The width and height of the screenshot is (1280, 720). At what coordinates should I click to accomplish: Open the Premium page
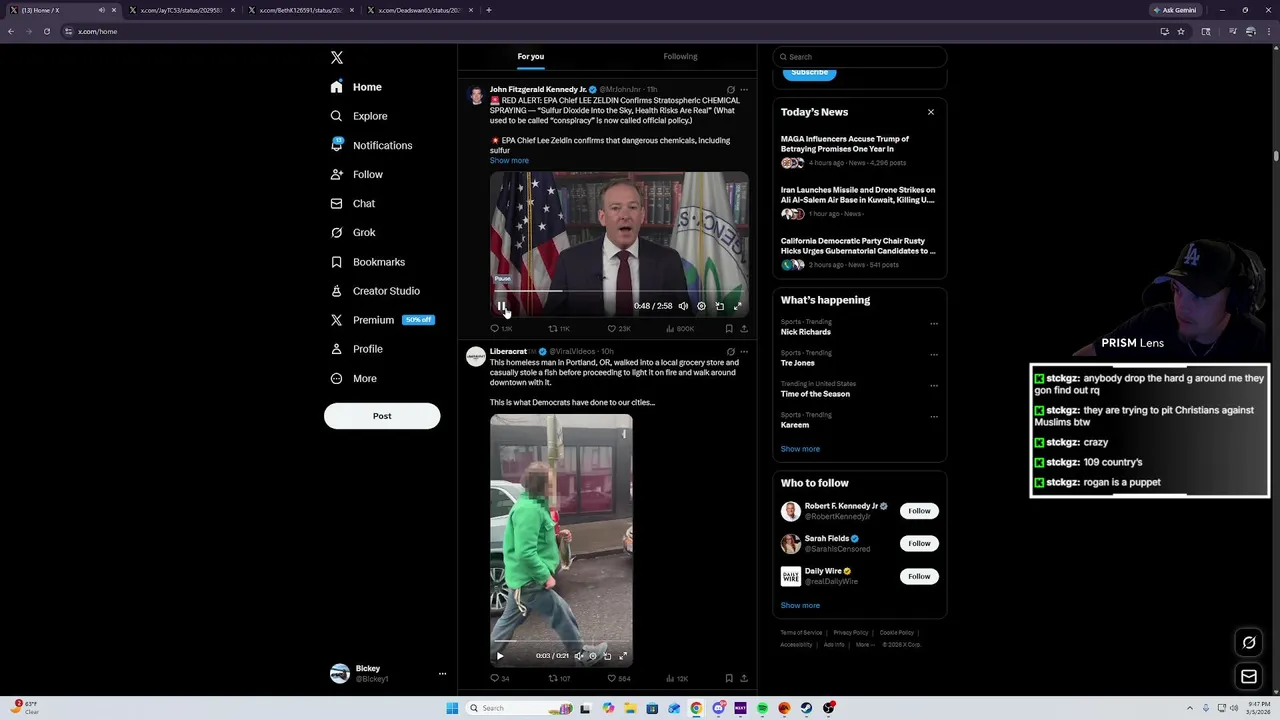(x=381, y=320)
